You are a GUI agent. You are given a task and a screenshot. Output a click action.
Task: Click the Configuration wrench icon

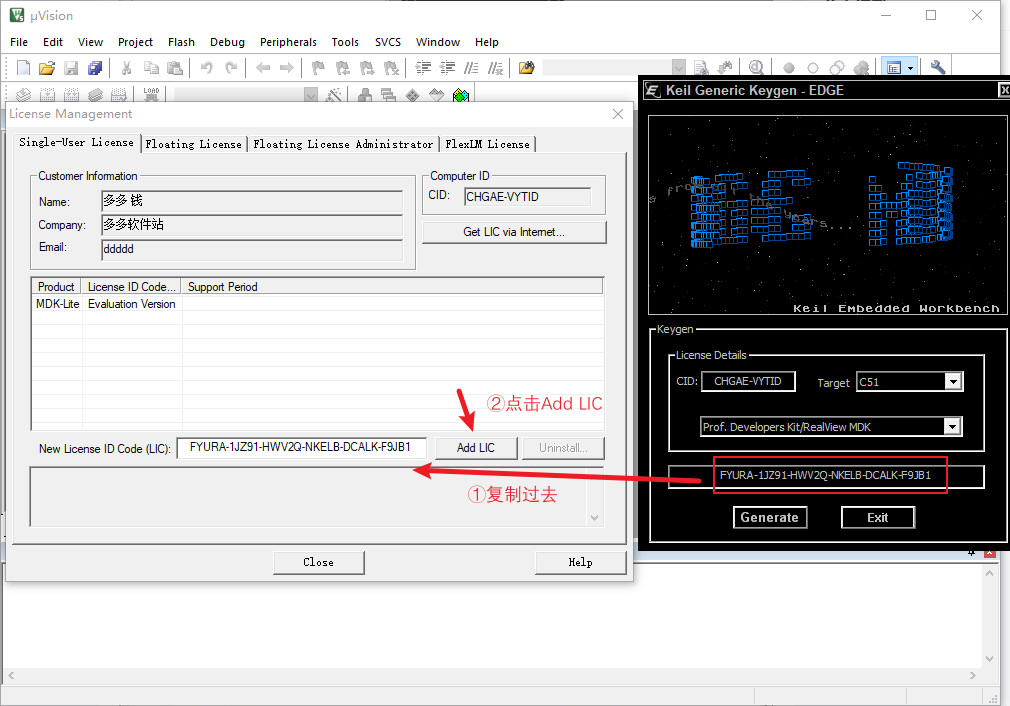click(x=938, y=68)
